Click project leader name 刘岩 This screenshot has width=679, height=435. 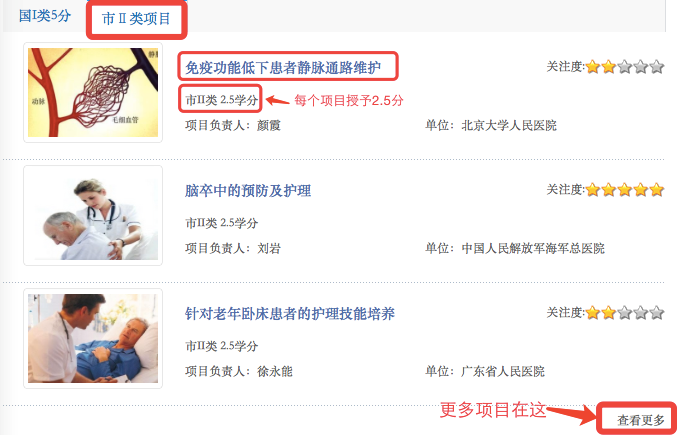tap(269, 248)
